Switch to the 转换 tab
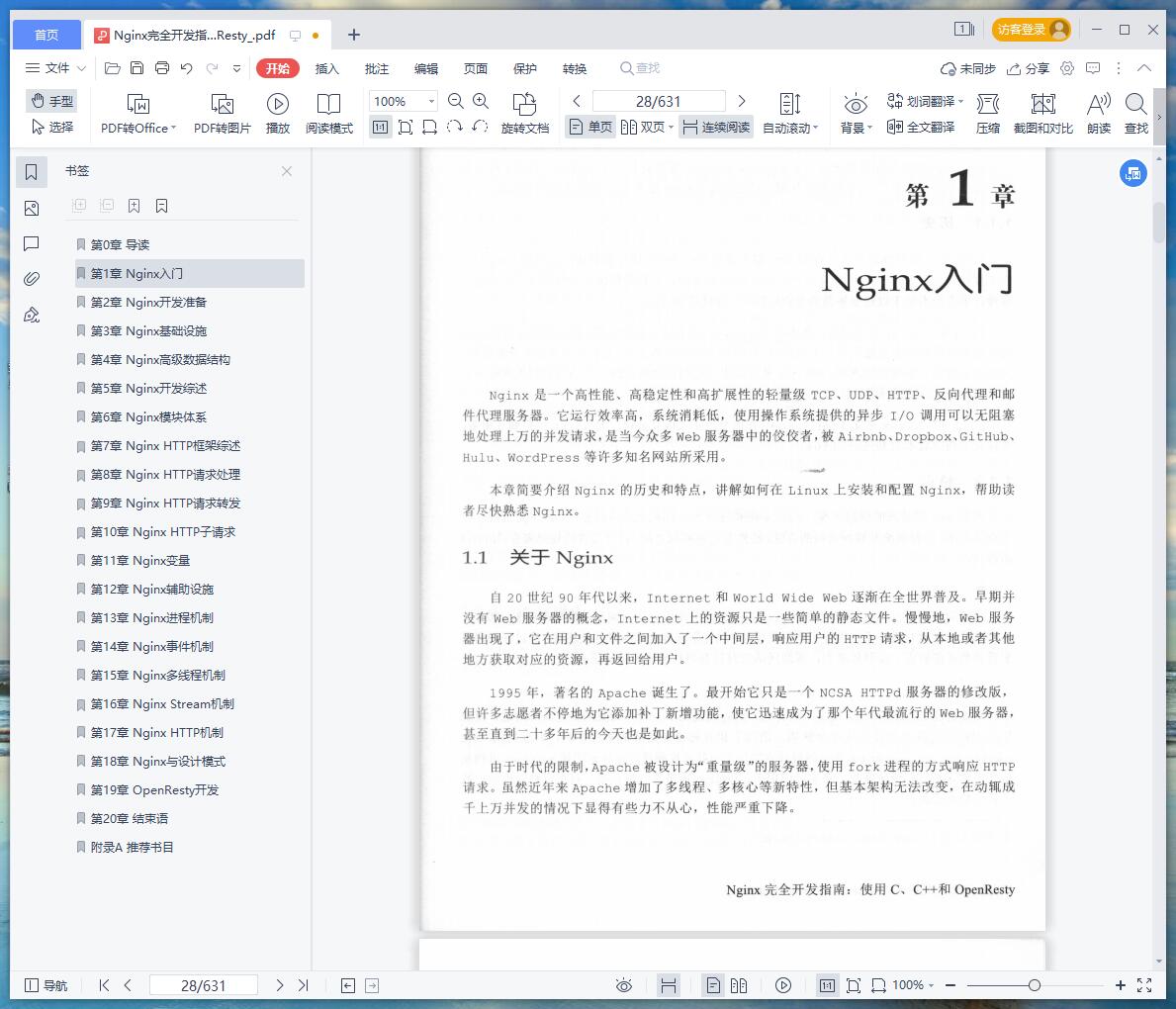 [x=575, y=68]
